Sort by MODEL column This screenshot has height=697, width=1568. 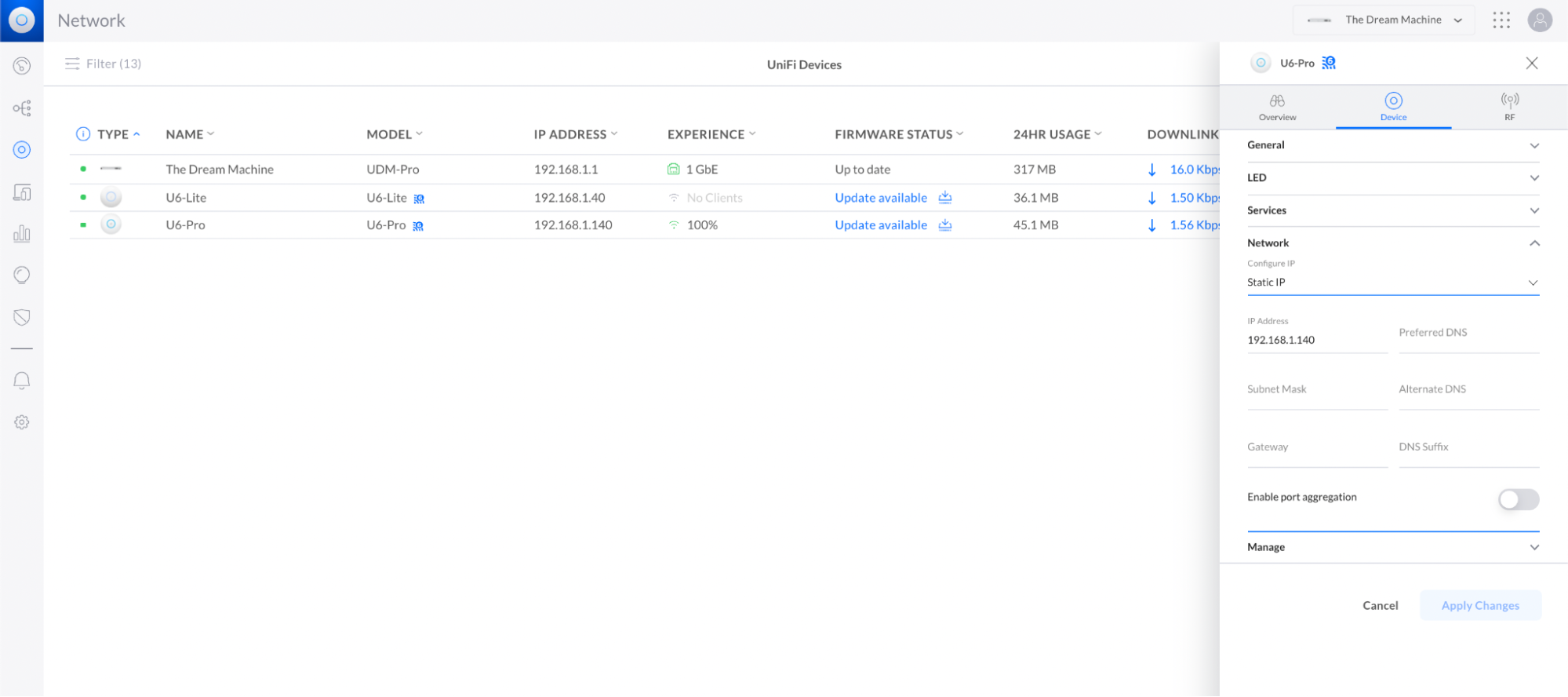(395, 134)
